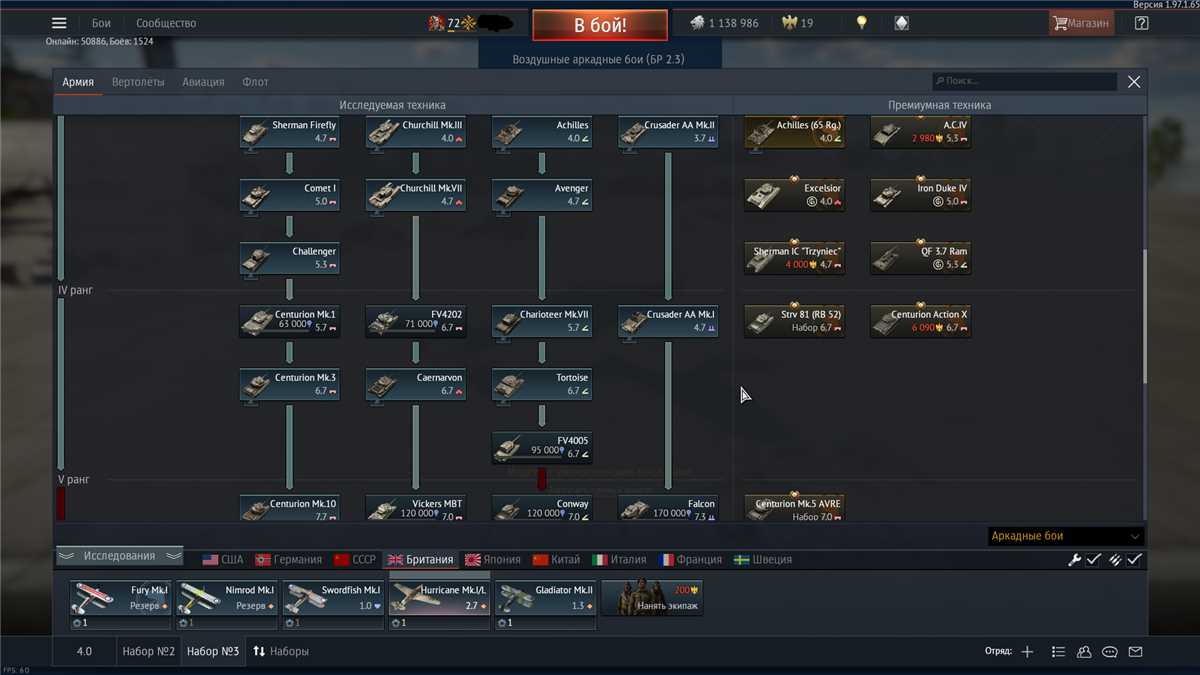Viewport: 1200px width, 675px height.
Task: Open the Магазин shop
Action: [1081, 23]
